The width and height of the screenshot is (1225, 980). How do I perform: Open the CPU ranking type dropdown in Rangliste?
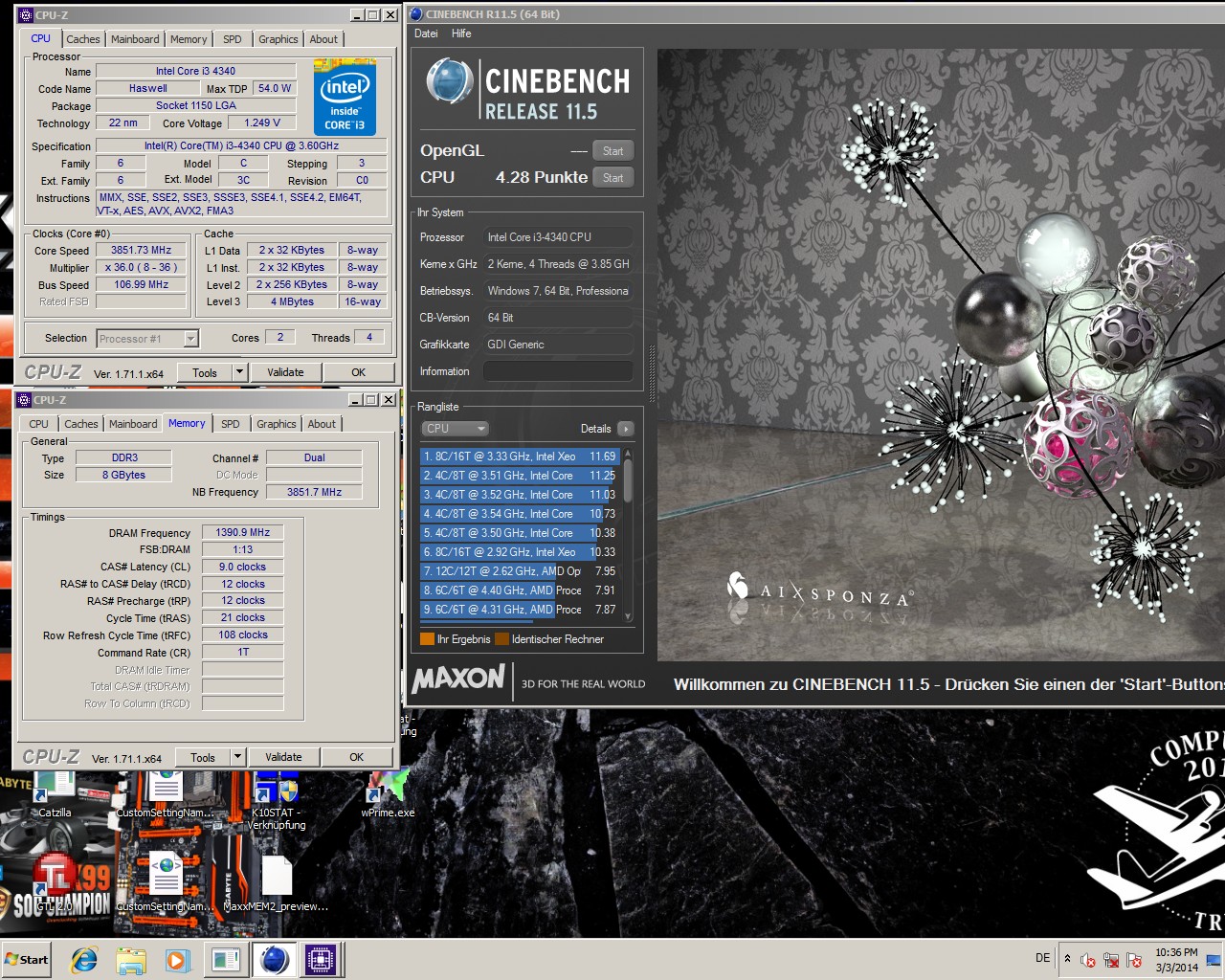pos(456,429)
